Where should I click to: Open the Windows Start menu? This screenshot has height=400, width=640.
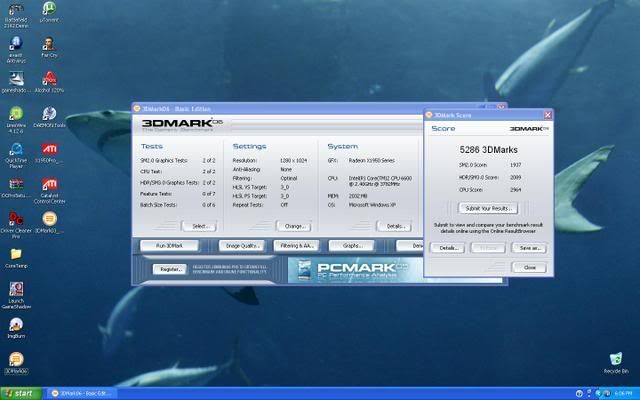tap(21, 393)
